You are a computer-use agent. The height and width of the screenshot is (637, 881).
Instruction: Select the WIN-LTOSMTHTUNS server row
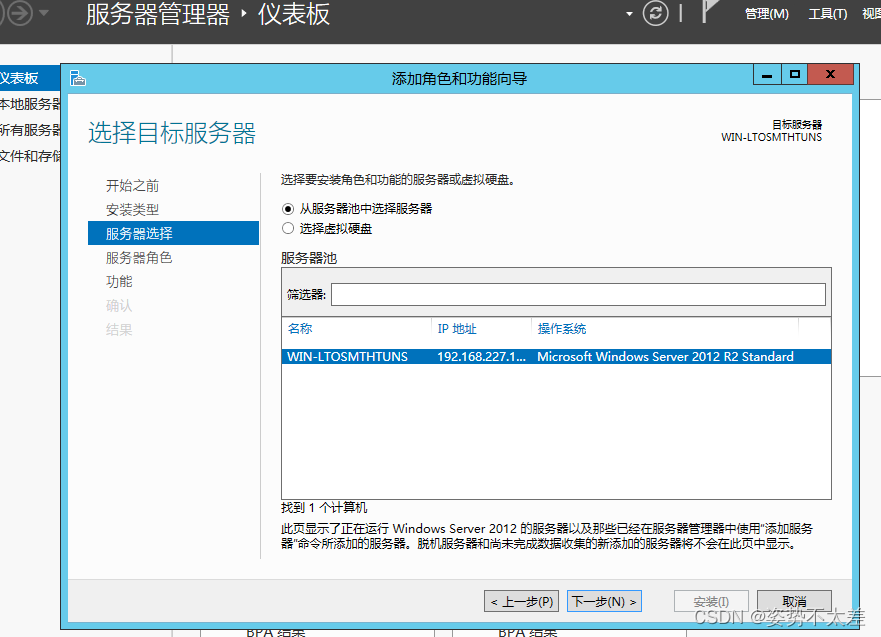556,357
